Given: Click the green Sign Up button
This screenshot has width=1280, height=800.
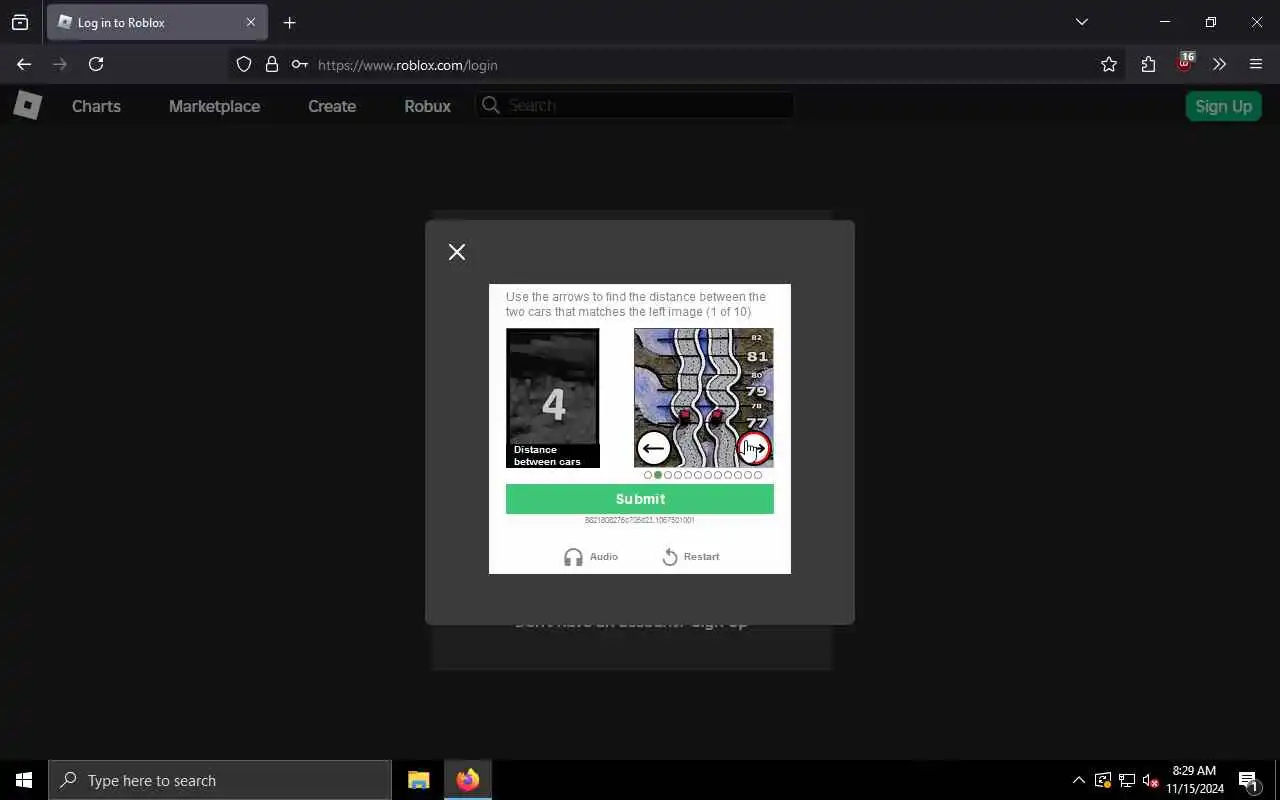Looking at the screenshot, I should [1223, 106].
